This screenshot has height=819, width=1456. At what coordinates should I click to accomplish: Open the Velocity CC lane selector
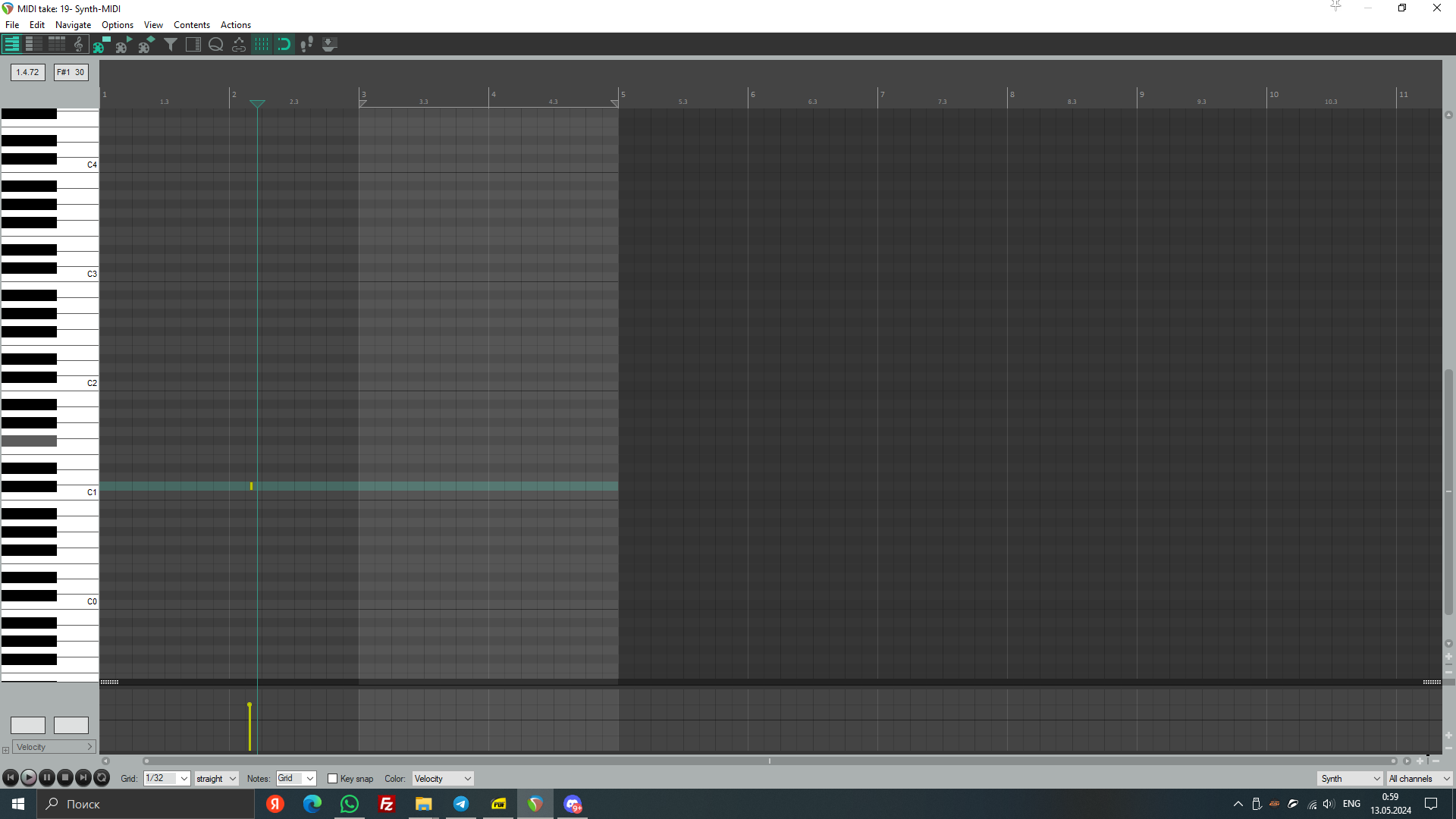click(x=54, y=747)
